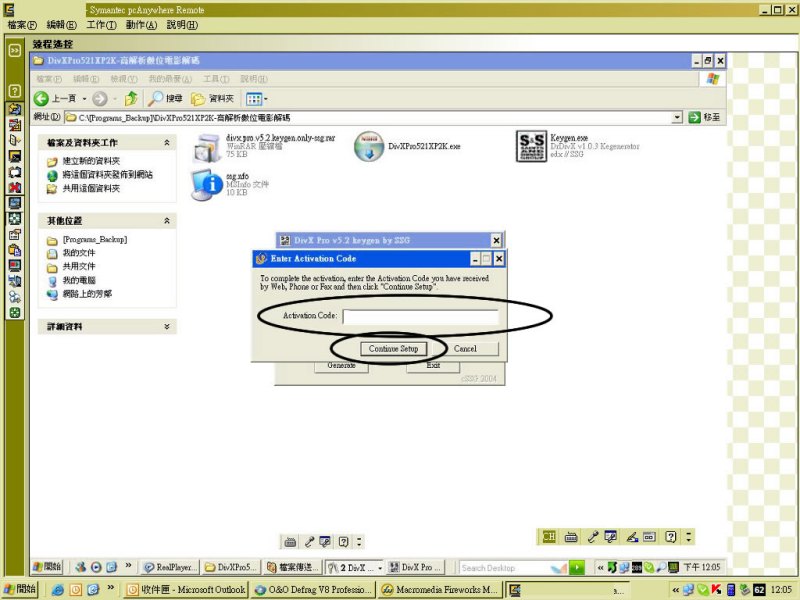800x600 pixels.
Task: Open Explorer 工具(T) menu
Action: 216,79
